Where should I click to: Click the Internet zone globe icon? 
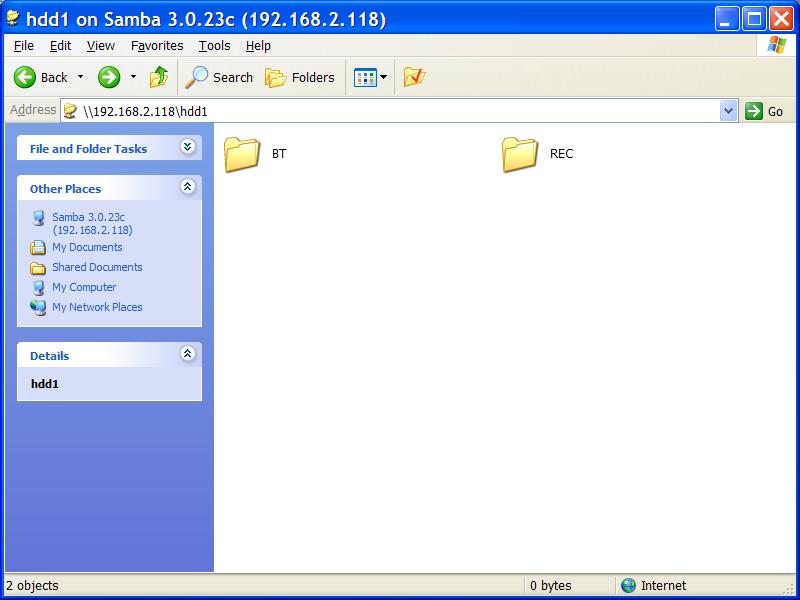[x=628, y=585]
